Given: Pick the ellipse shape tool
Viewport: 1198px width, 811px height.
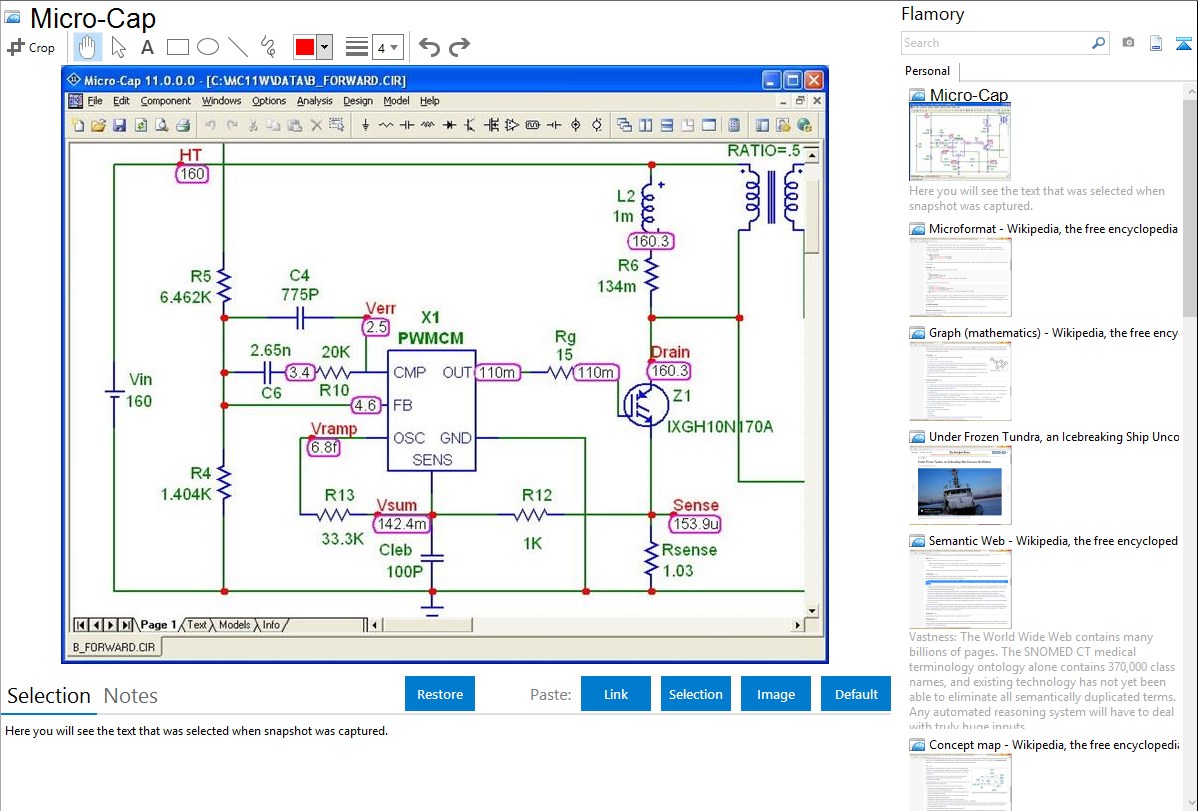Looking at the screenshot, I should (x=207, y=47).
